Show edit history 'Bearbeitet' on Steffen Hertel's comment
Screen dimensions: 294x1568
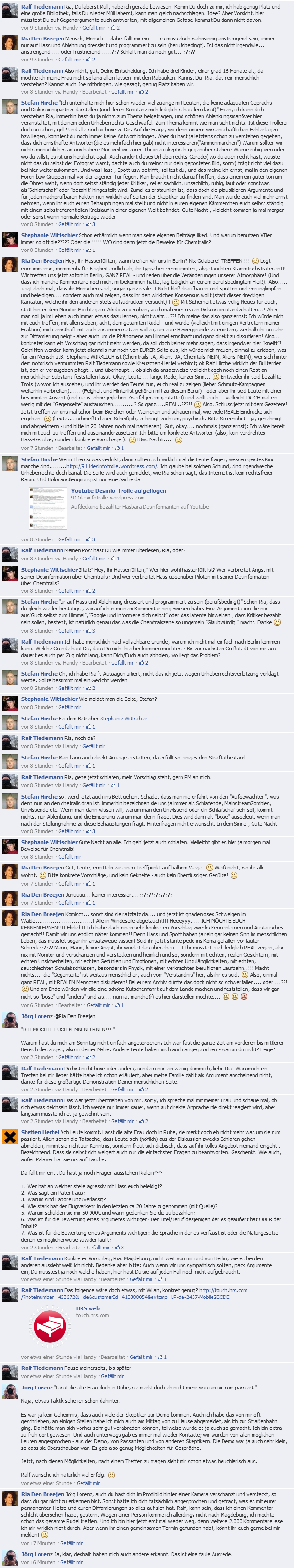(x=70, y=1248)
